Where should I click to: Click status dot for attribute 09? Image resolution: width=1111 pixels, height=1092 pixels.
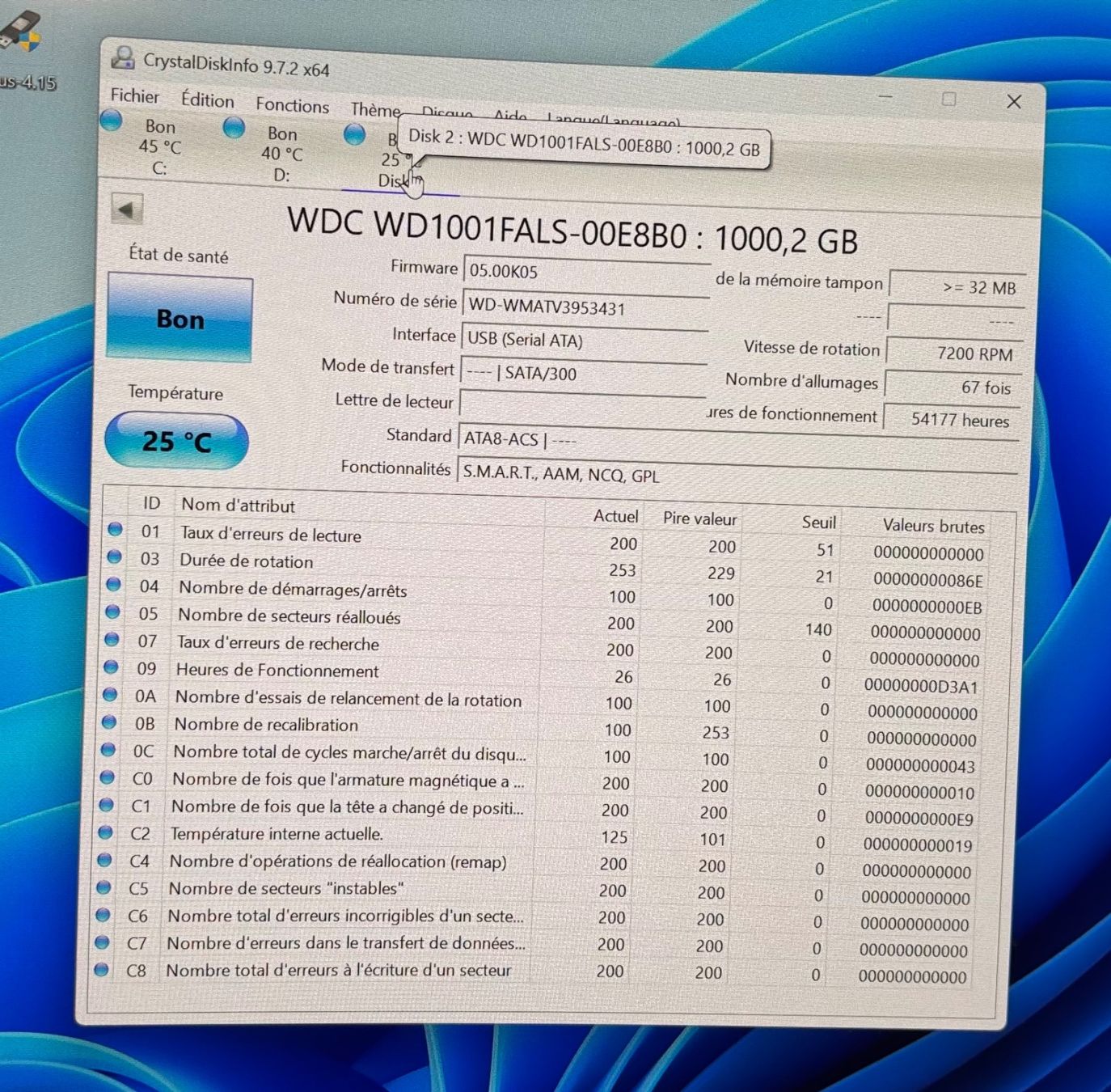(111, 667)
